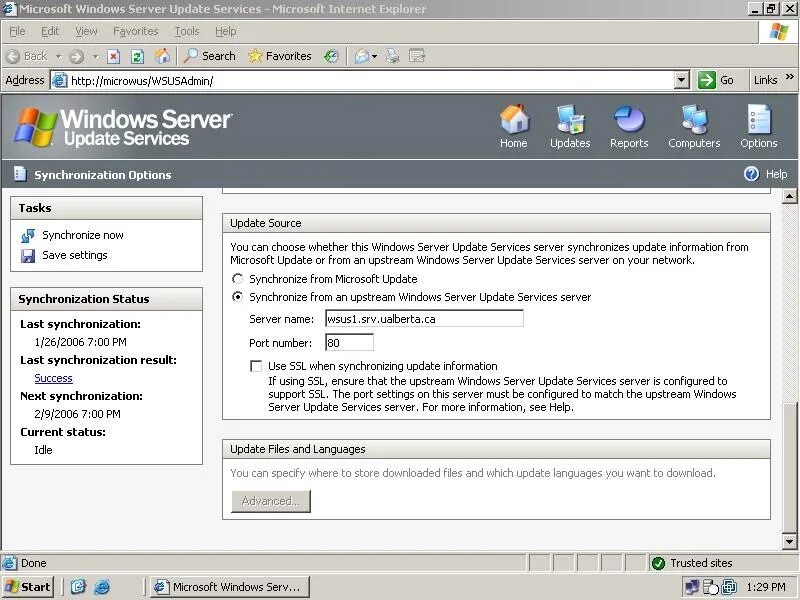This screenshot has width=800, height=600.
Task: Refresh the page with the green arrows icon
Action: point(137,56)
